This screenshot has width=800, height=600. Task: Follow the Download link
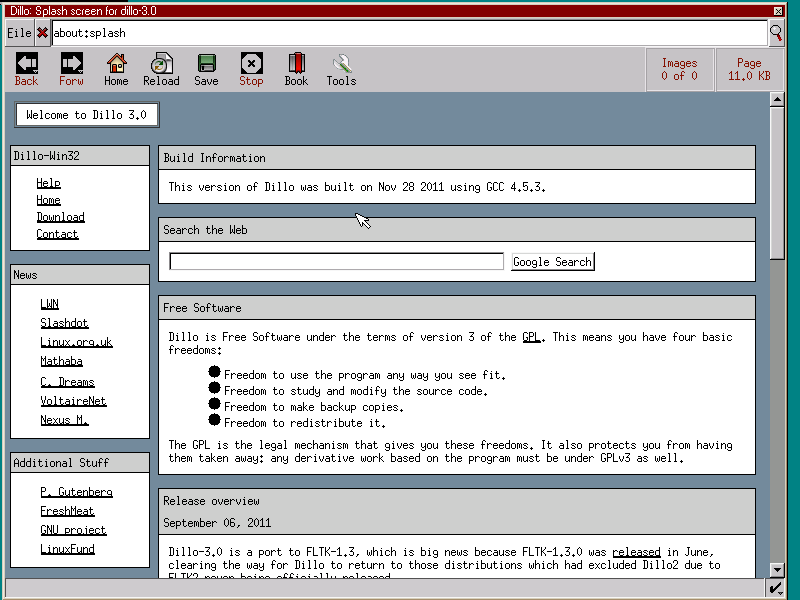click(60, 217)
